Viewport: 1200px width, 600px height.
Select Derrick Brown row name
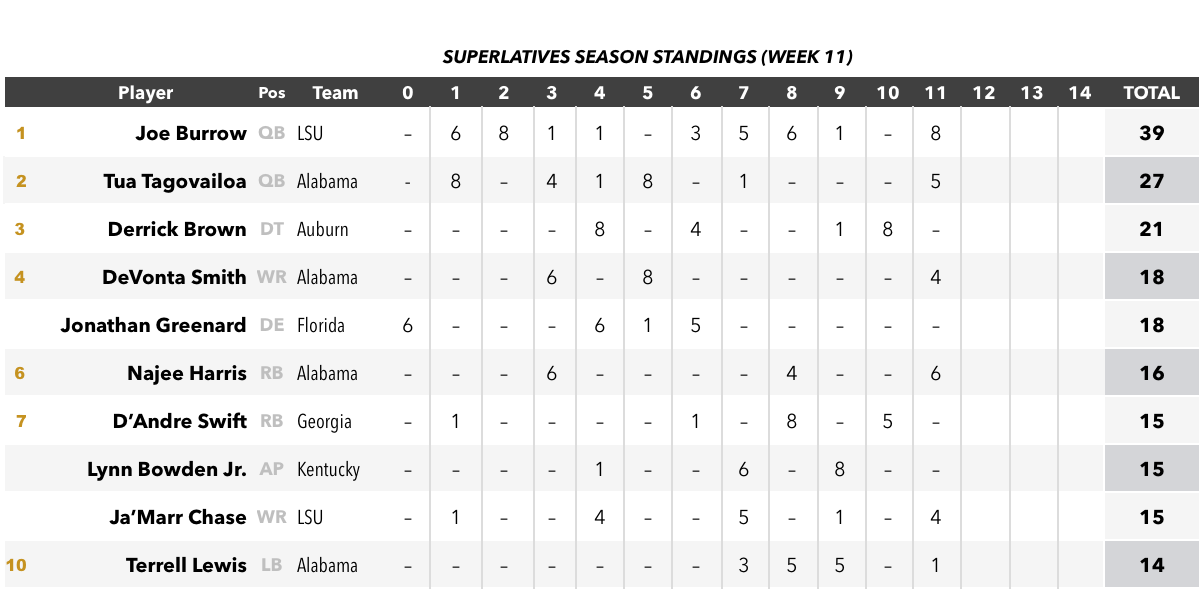point(177,229)
